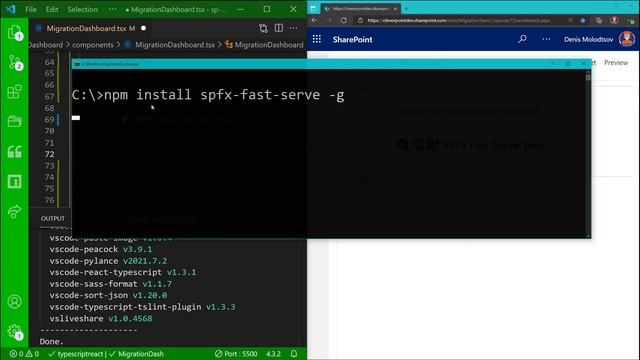Open Denis Molodtsov profile picture
This screenshot has width=640, height=360.
tap(627, 39)
